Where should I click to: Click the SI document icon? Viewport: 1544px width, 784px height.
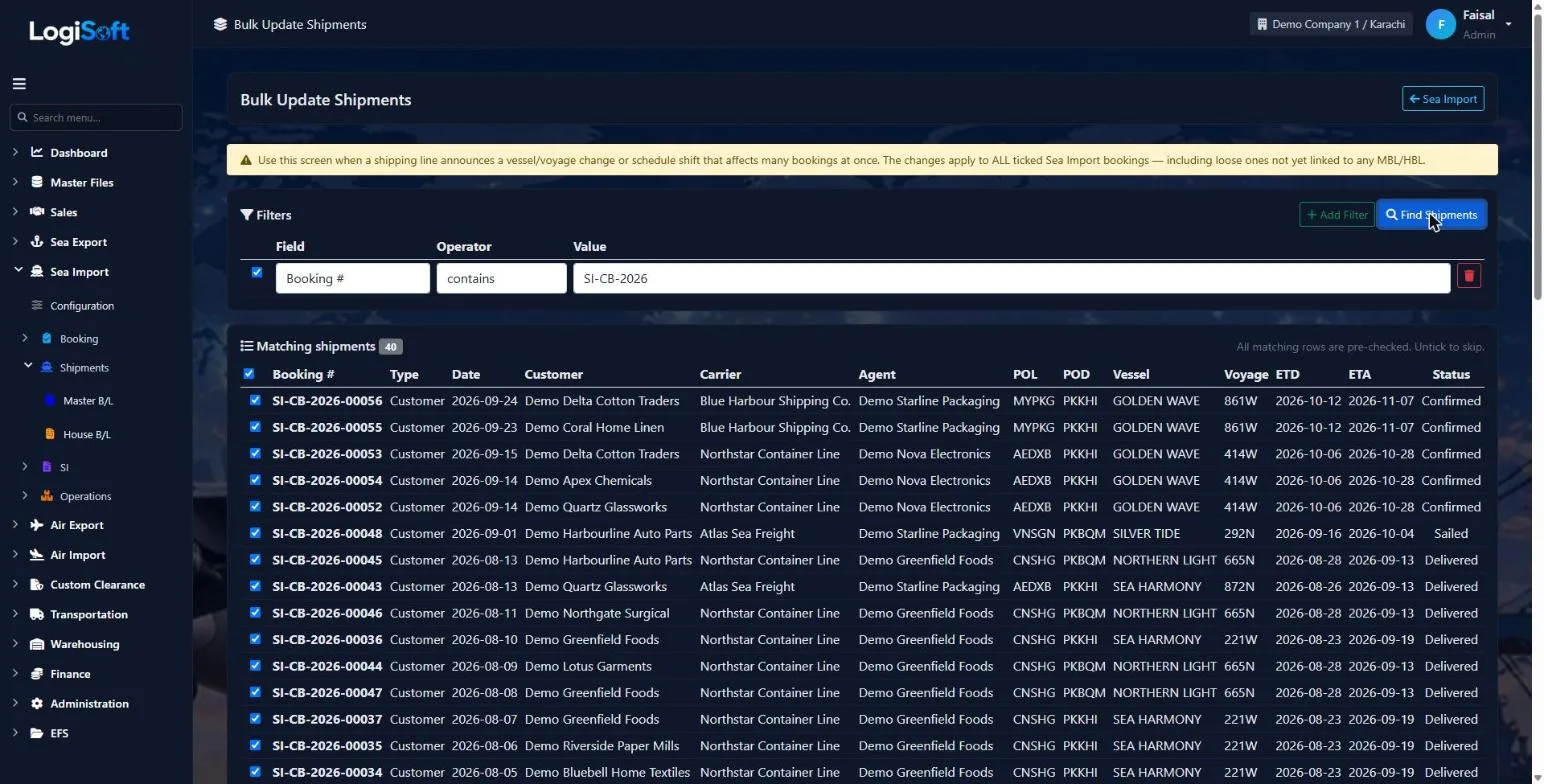coord(46,467)
